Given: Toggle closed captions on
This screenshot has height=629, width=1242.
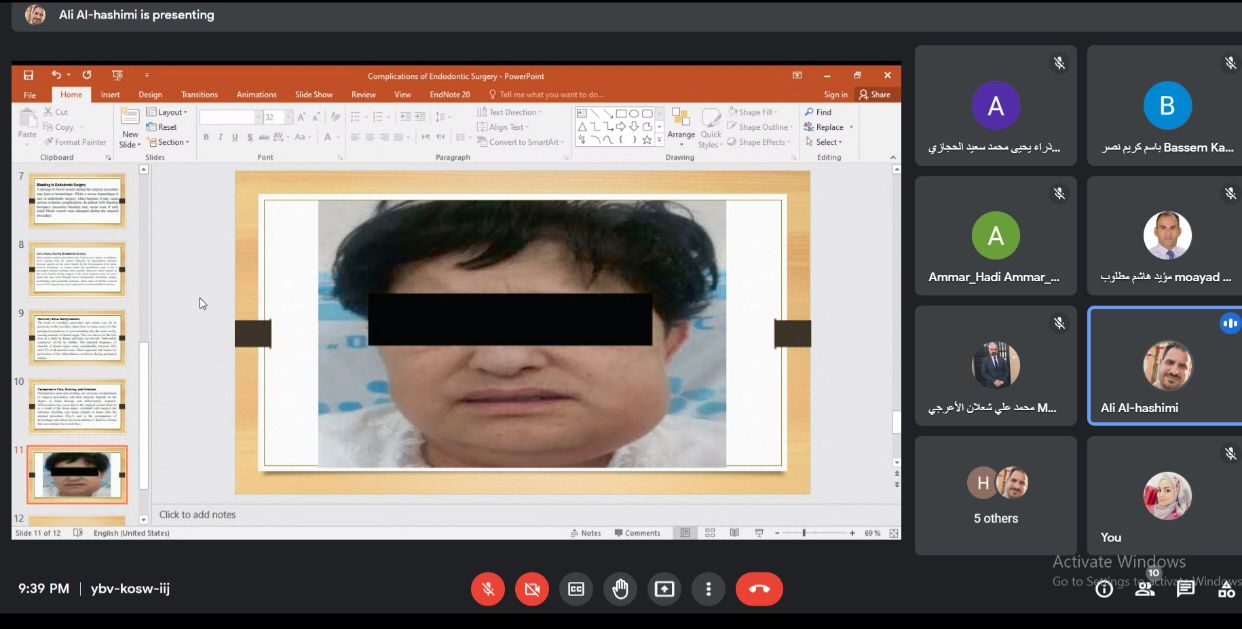Looking at the screenshot, I should 576,589.
